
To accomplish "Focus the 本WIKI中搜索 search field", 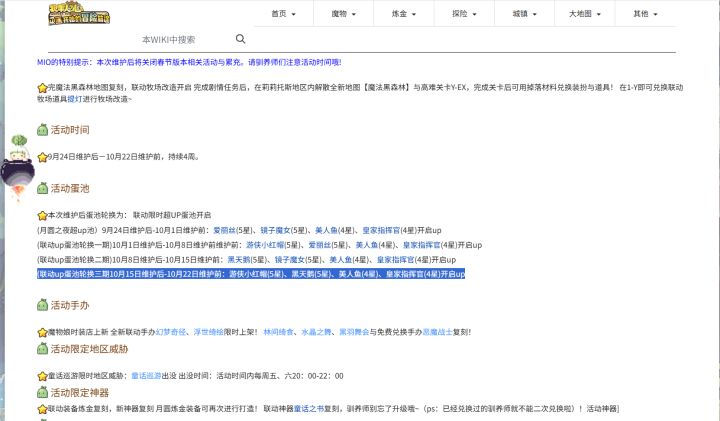I will [186, 39].
